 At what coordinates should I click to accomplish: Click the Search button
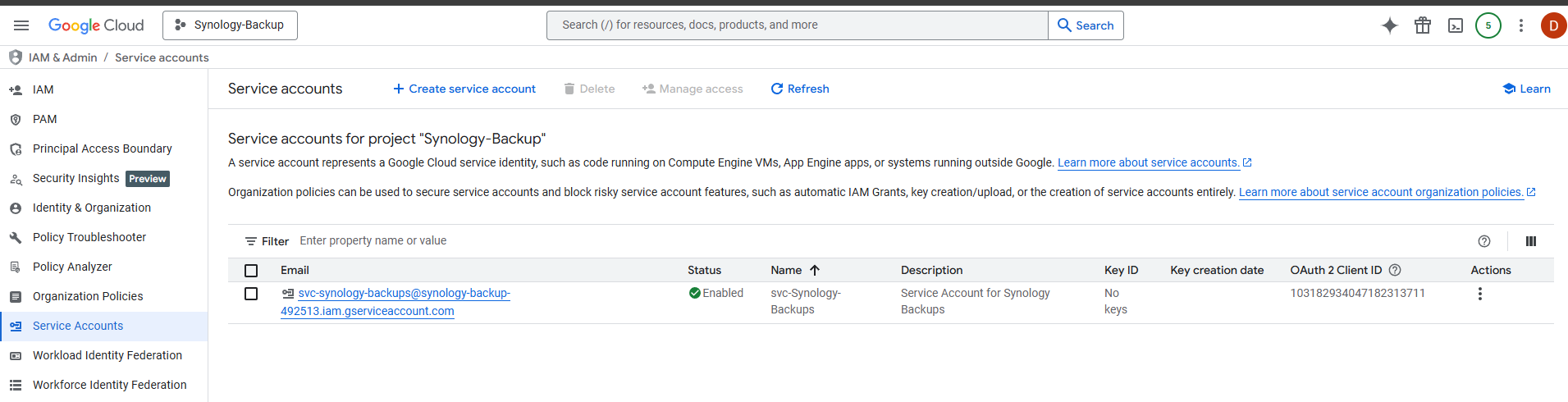point(1086,25)
